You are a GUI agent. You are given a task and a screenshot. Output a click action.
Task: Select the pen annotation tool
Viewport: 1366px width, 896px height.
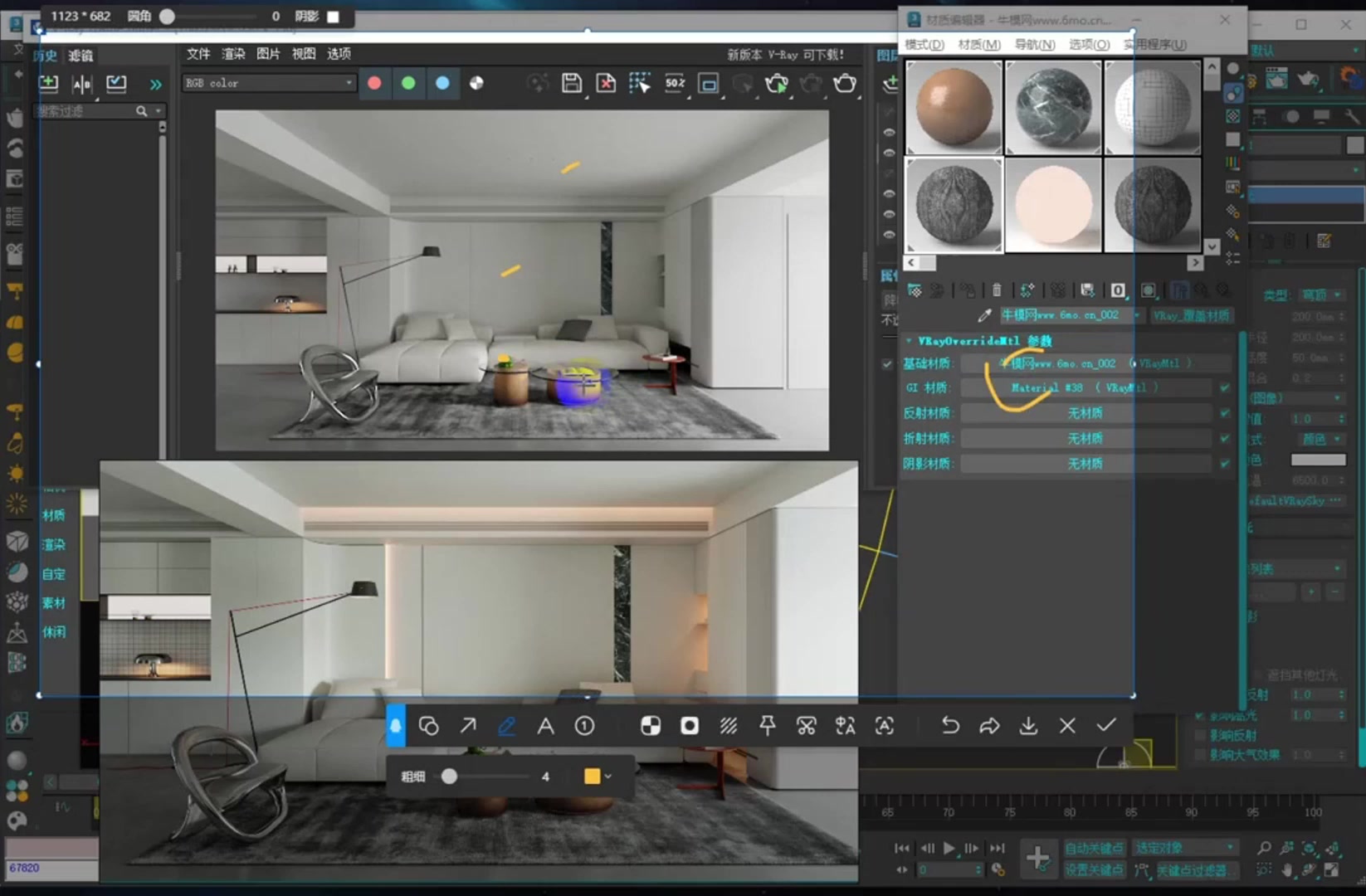[x=507, y=725]
